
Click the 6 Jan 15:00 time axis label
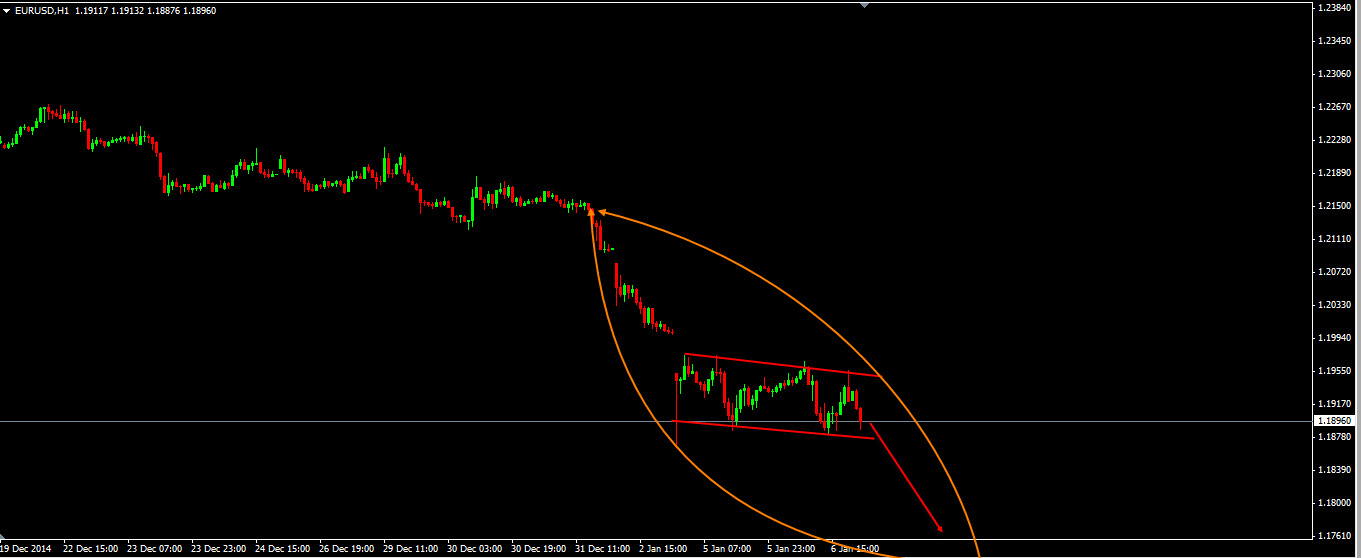[854, 549]
